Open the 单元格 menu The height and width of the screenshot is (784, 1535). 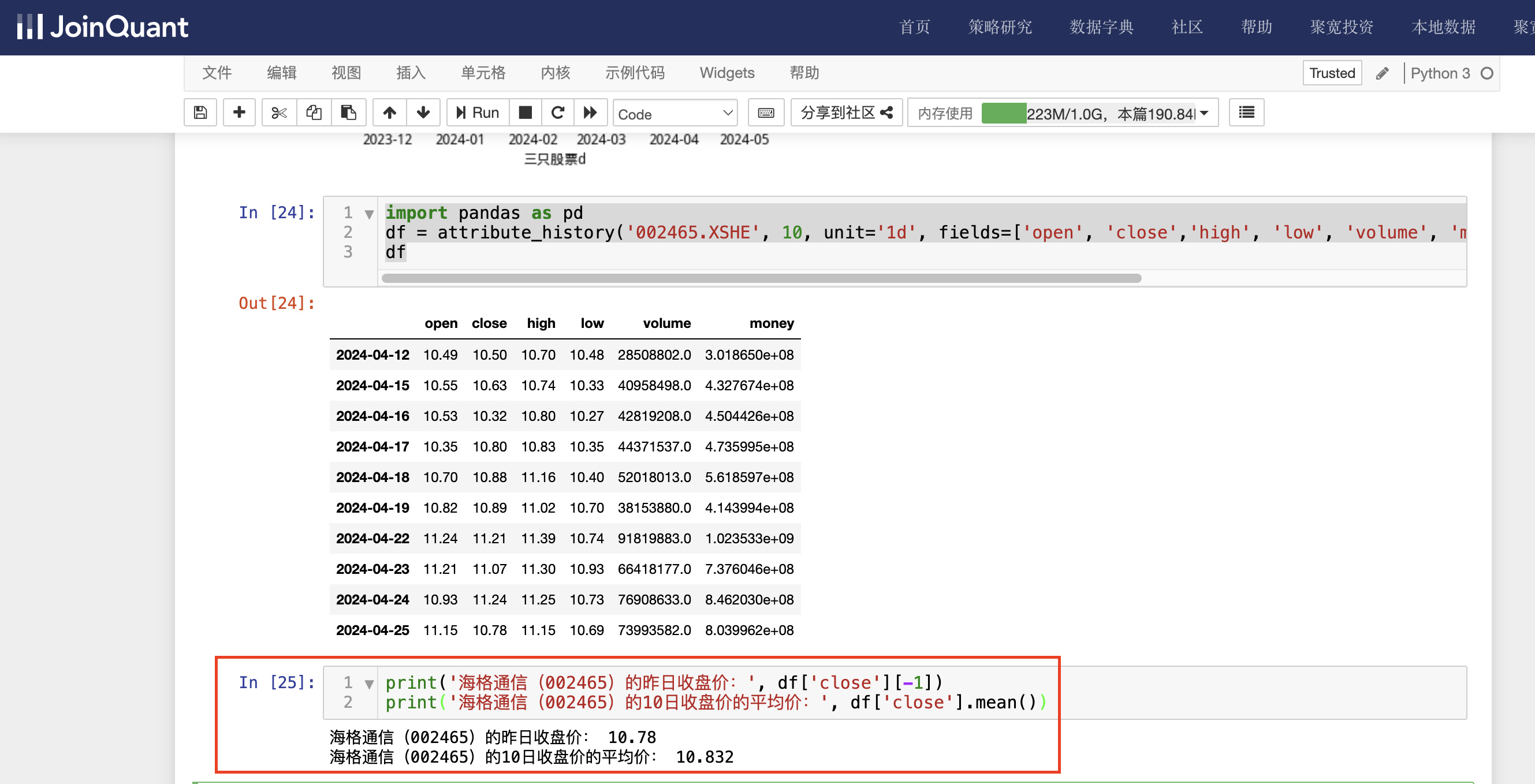pos(483,73)
